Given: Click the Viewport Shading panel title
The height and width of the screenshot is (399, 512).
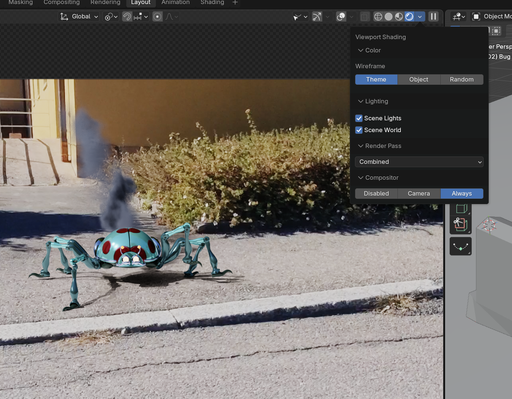Looking at the screenshot, I should [380, 37].
